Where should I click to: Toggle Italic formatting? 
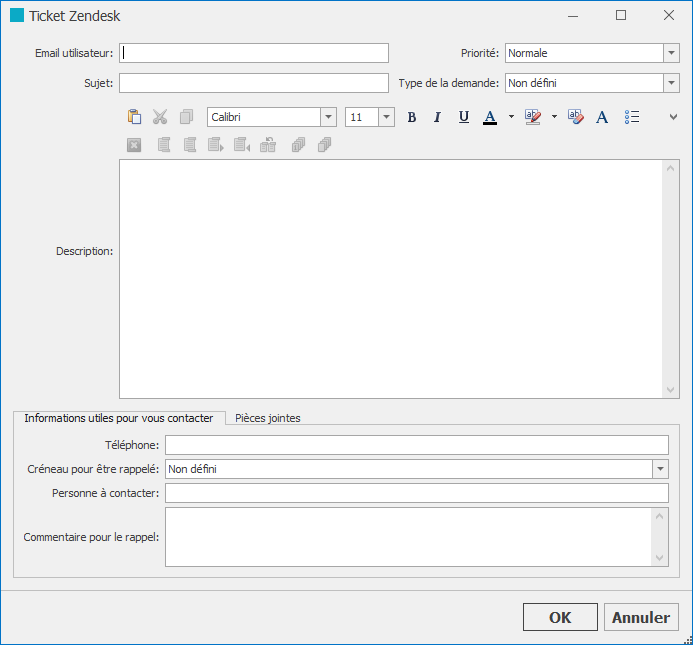tap(437, 117)
